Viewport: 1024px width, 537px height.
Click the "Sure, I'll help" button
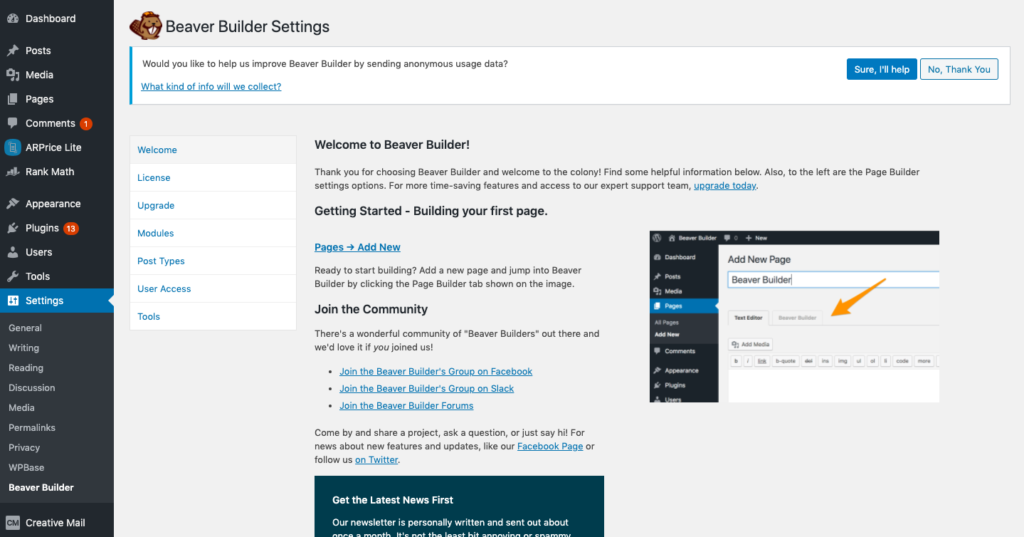click(x=882, y=69)
